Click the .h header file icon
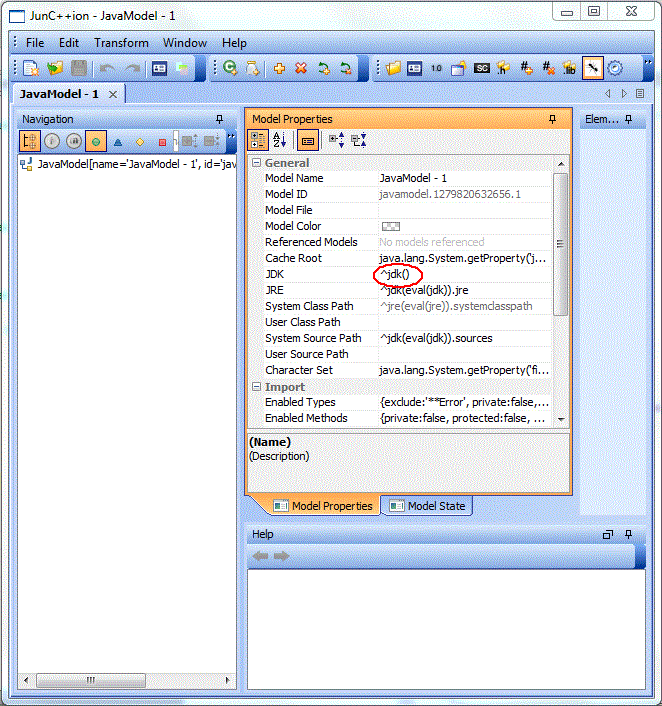Screen dimensions: 662x706 pyautogui.click(x=503, y=68)
